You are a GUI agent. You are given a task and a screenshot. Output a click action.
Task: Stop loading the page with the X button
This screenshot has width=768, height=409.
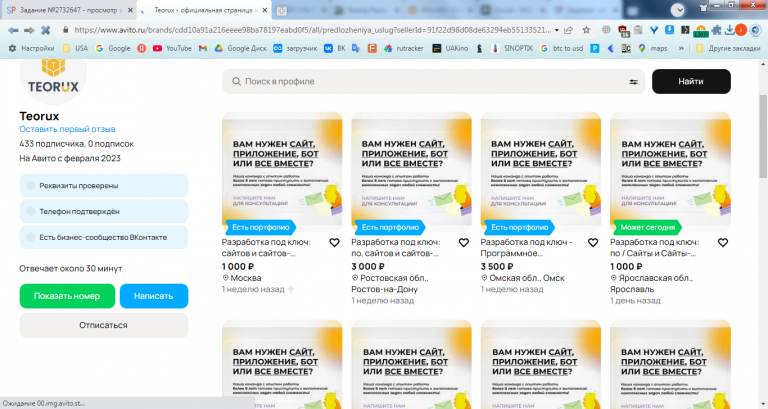(46, 30)
